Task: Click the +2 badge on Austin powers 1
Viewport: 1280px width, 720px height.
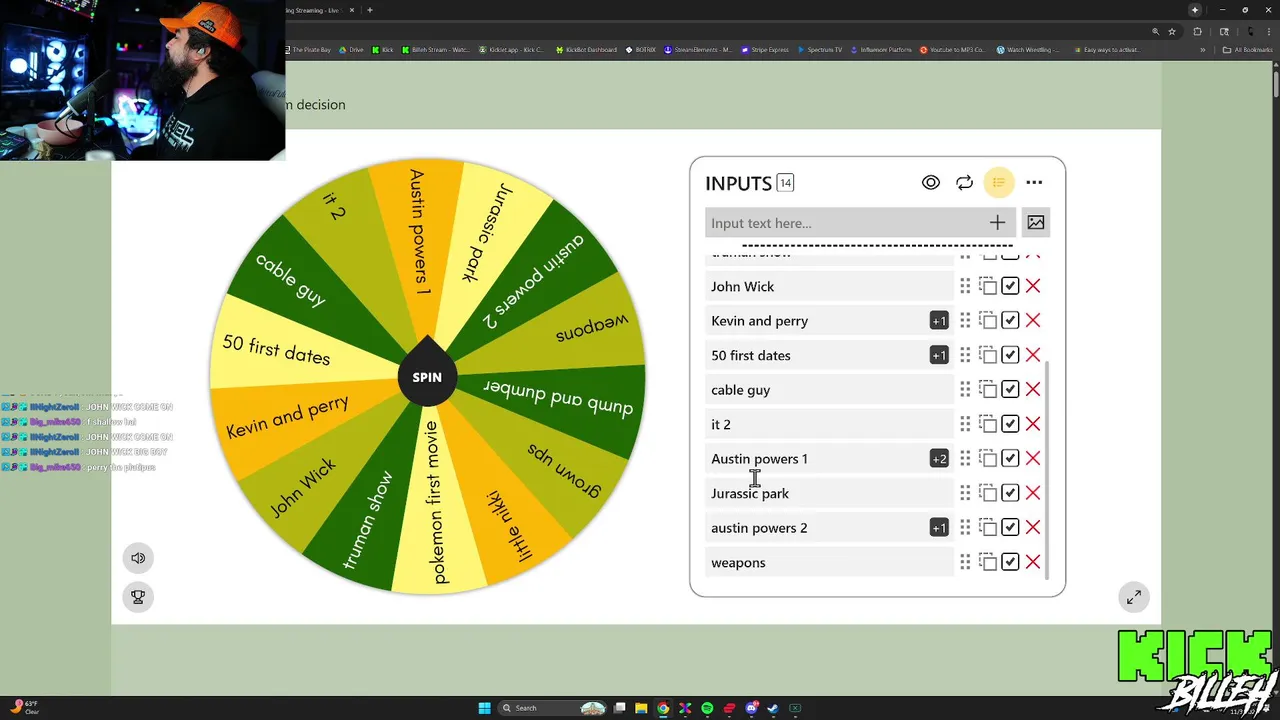Action: pos(939,459)
